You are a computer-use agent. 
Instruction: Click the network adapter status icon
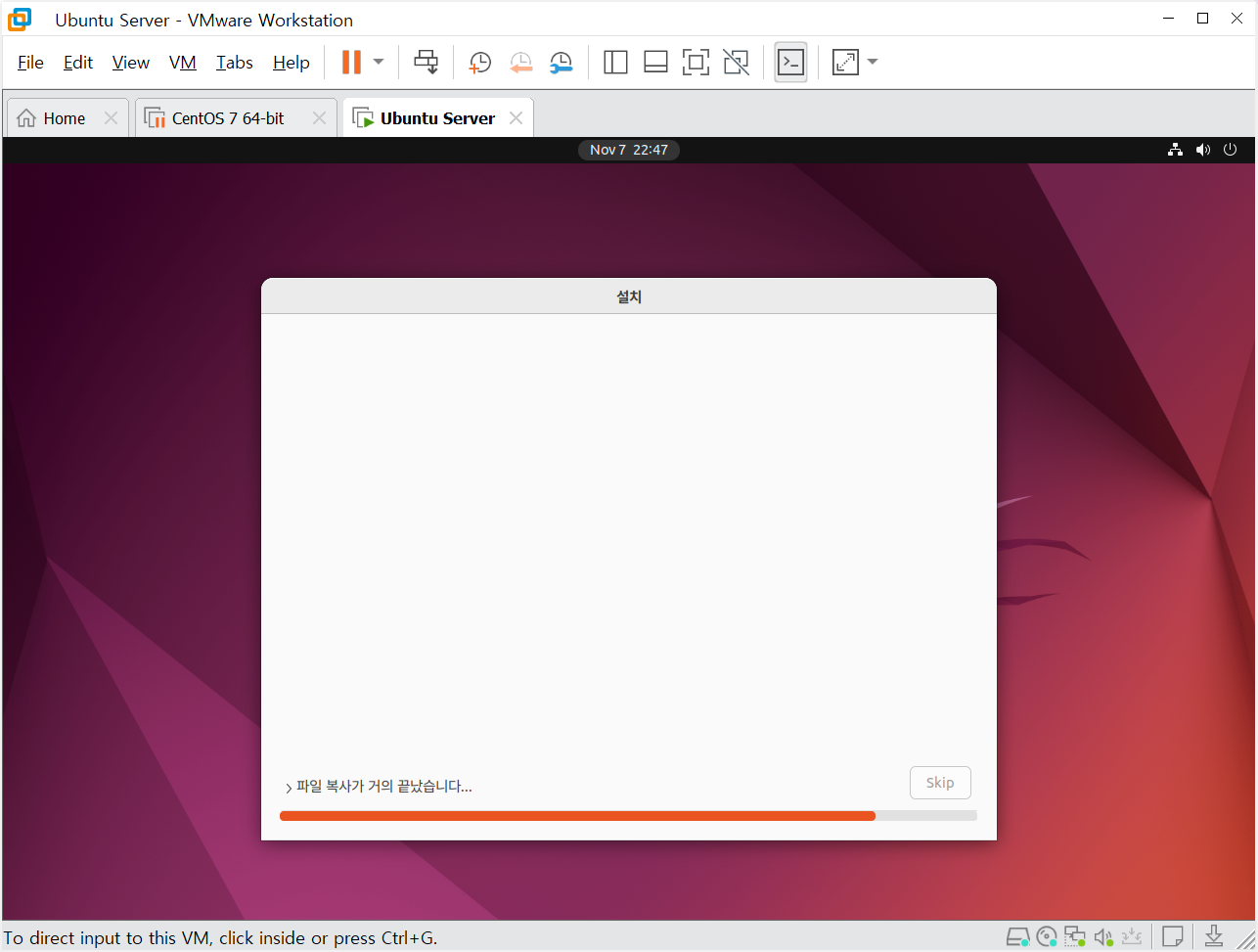(x=1076, y=936)
